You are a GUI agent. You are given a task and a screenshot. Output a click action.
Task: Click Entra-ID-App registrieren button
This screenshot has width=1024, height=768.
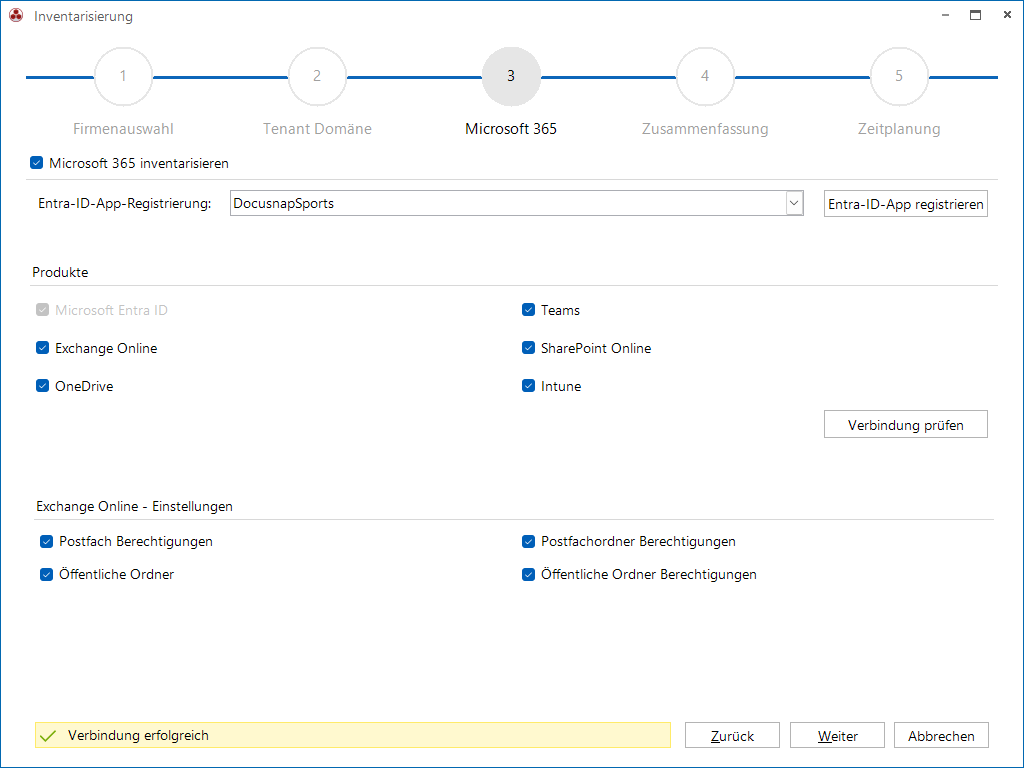906,204
